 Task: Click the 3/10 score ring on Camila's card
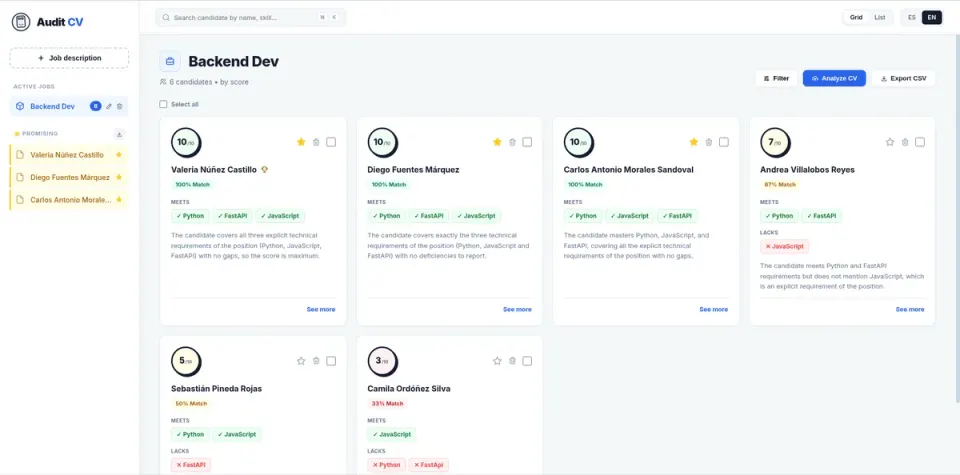click(383, 362)
